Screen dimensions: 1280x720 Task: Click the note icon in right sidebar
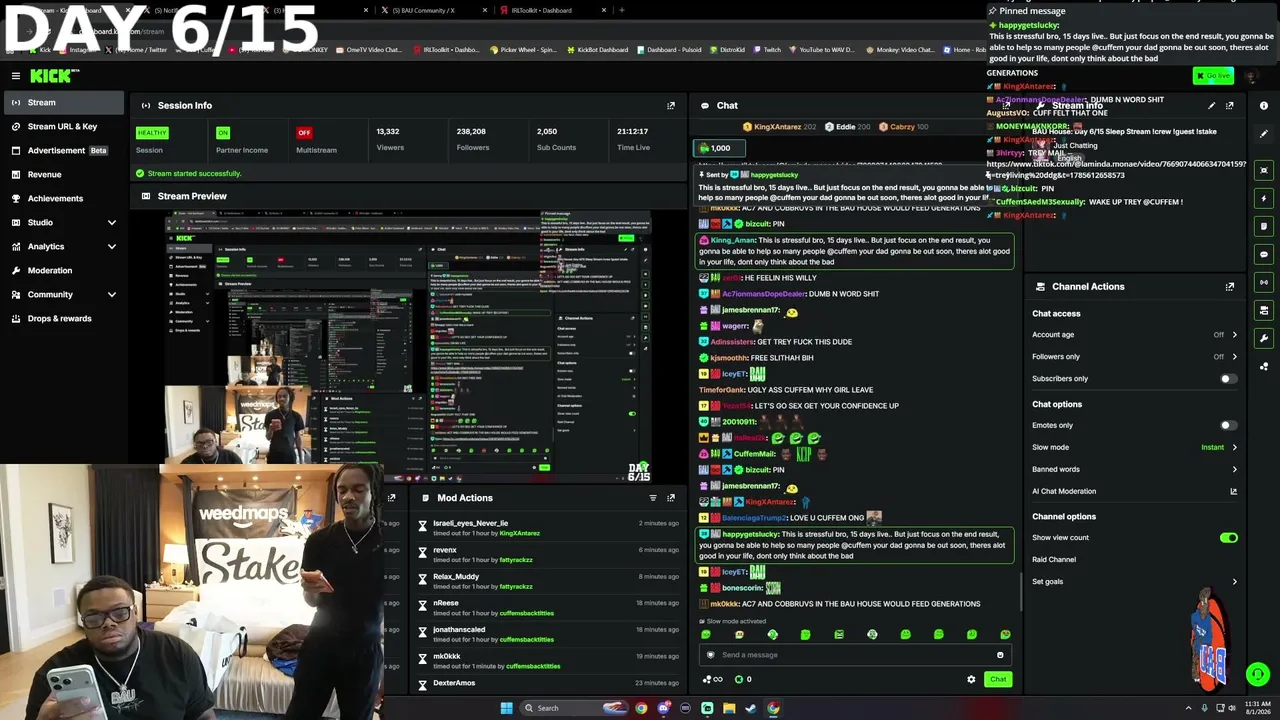(1264, 226)
